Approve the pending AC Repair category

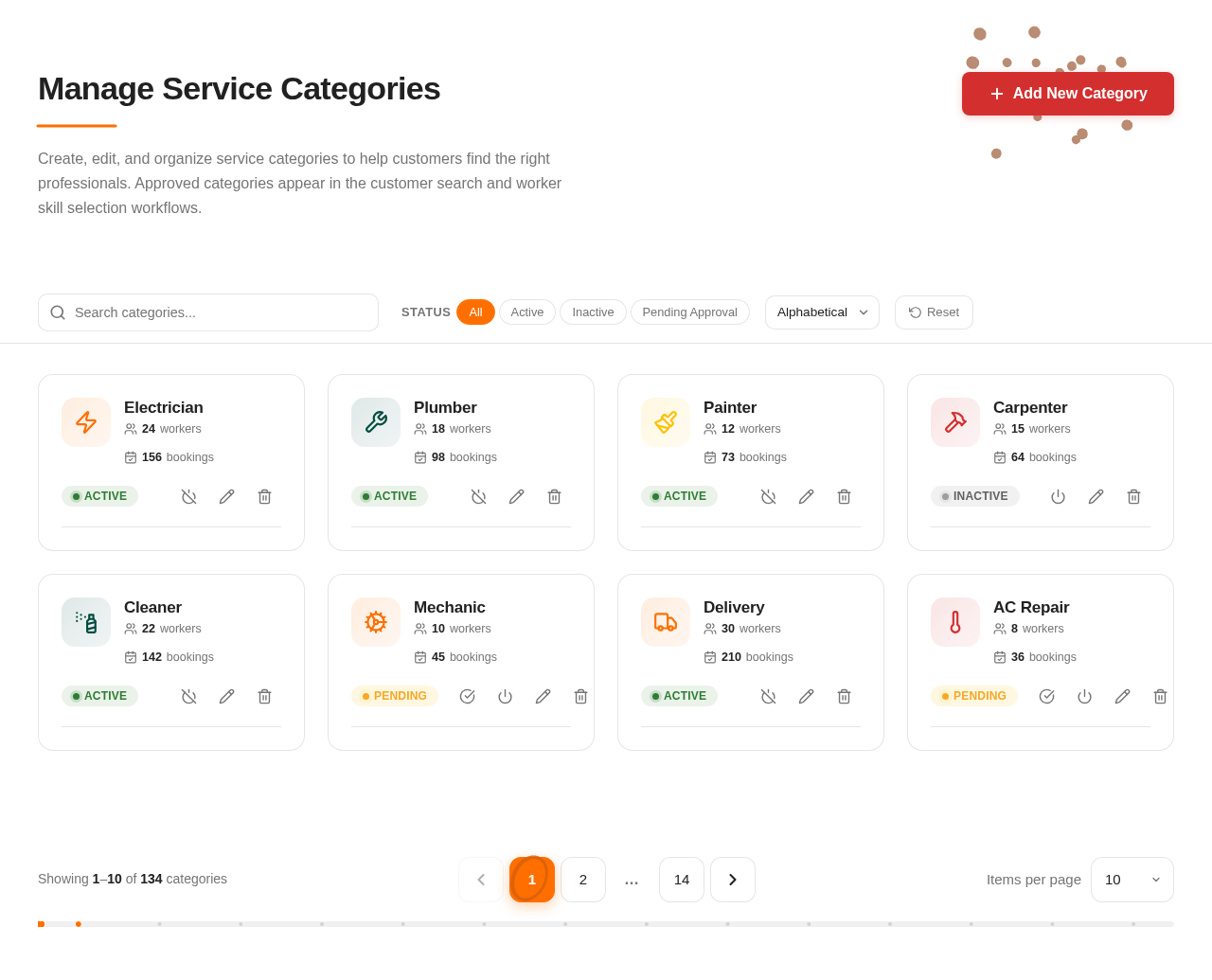(x=1047, y=697)
